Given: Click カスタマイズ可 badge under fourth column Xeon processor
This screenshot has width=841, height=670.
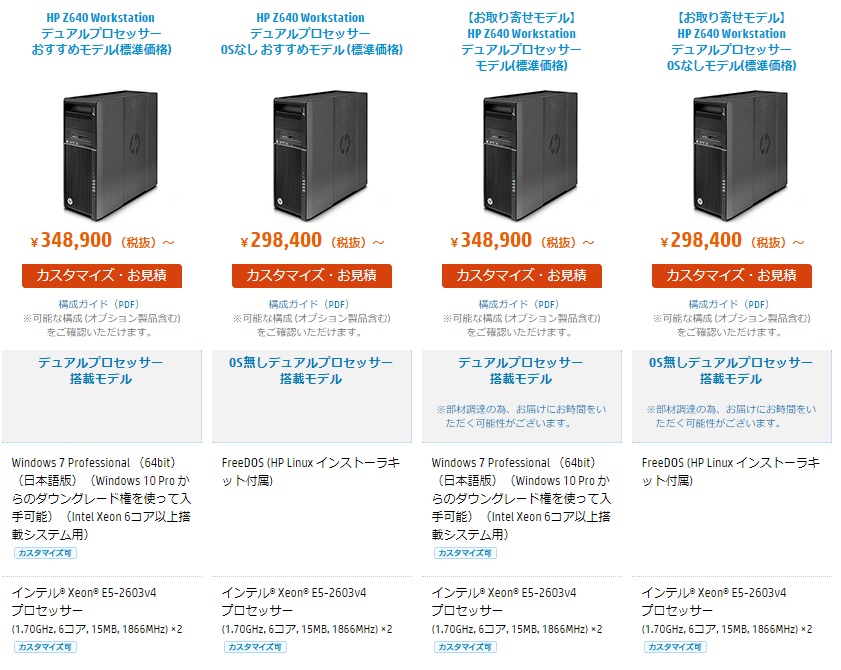Looking at the screenshot, I should pos(675,647).
